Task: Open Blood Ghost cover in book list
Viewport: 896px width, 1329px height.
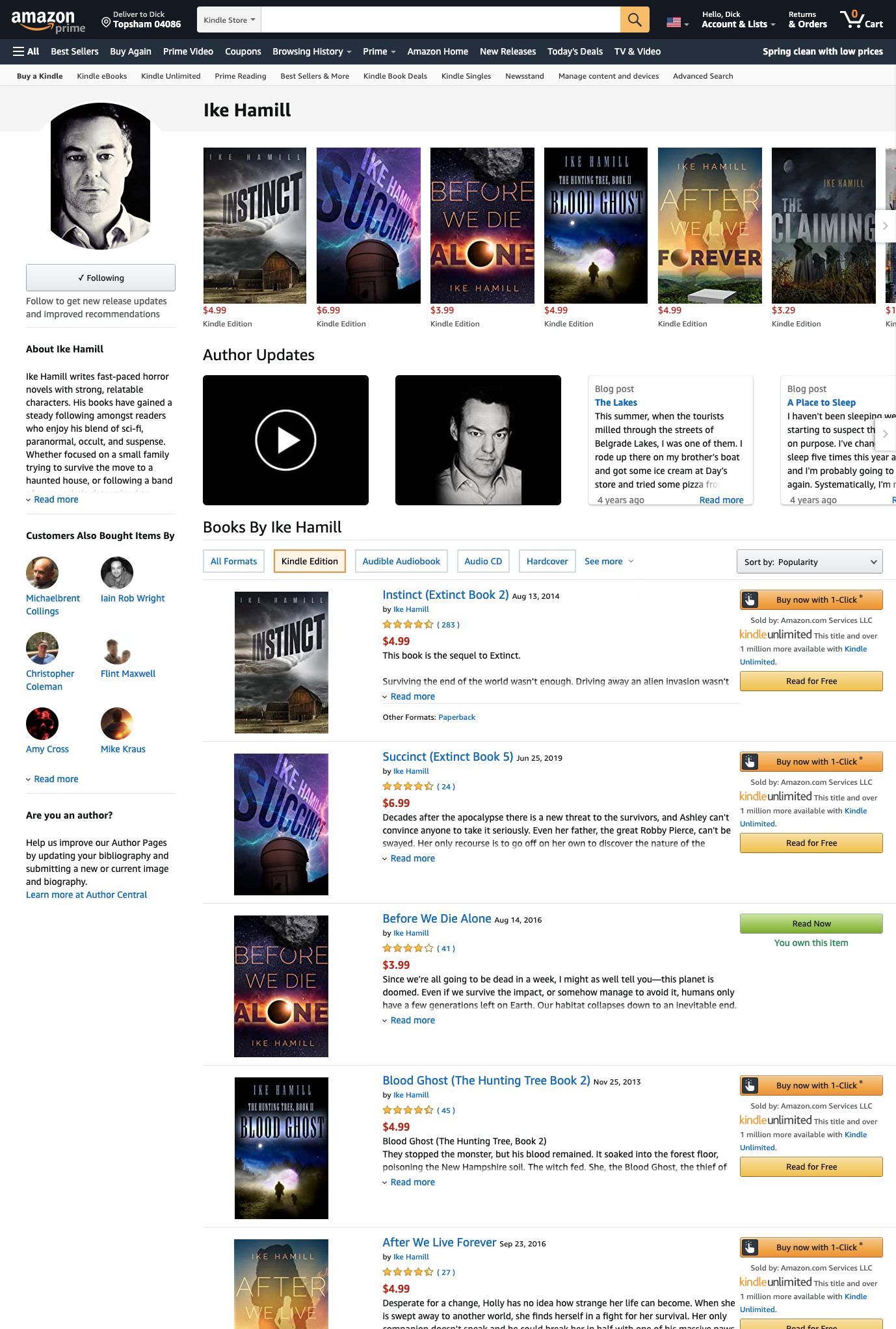Action: point(281,1148)
